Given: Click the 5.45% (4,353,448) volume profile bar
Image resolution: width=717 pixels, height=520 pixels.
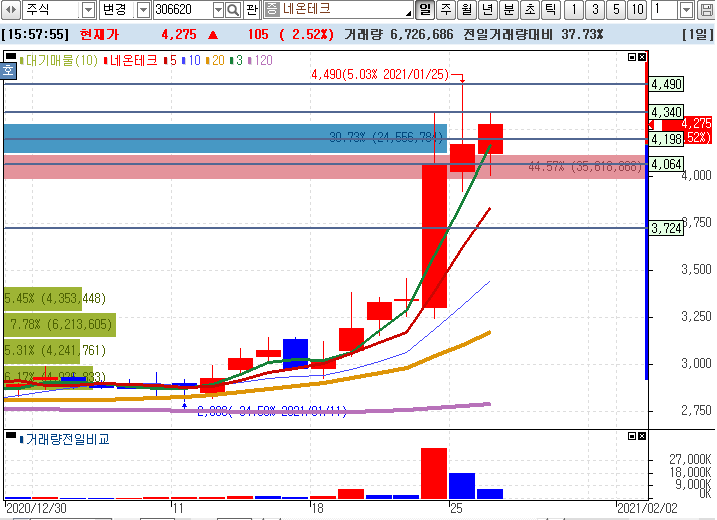Looking at the screenshot, I should (x=43, y=299).
